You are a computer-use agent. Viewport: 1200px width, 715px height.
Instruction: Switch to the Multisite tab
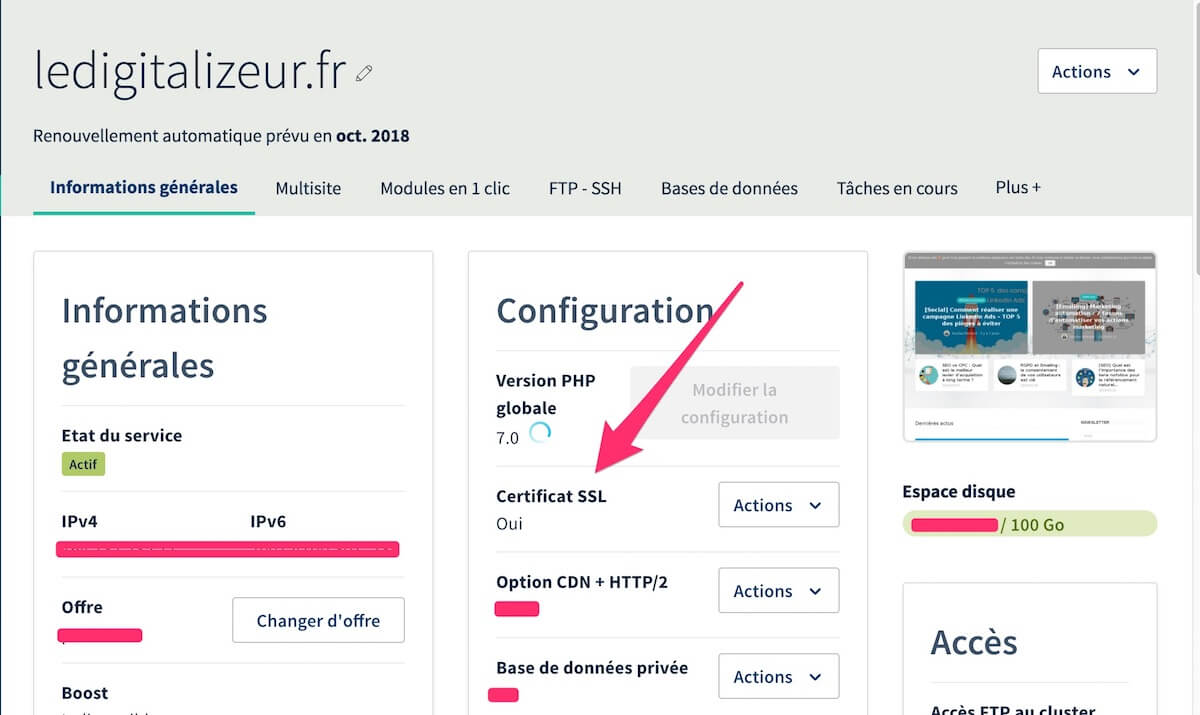point(308,187)
